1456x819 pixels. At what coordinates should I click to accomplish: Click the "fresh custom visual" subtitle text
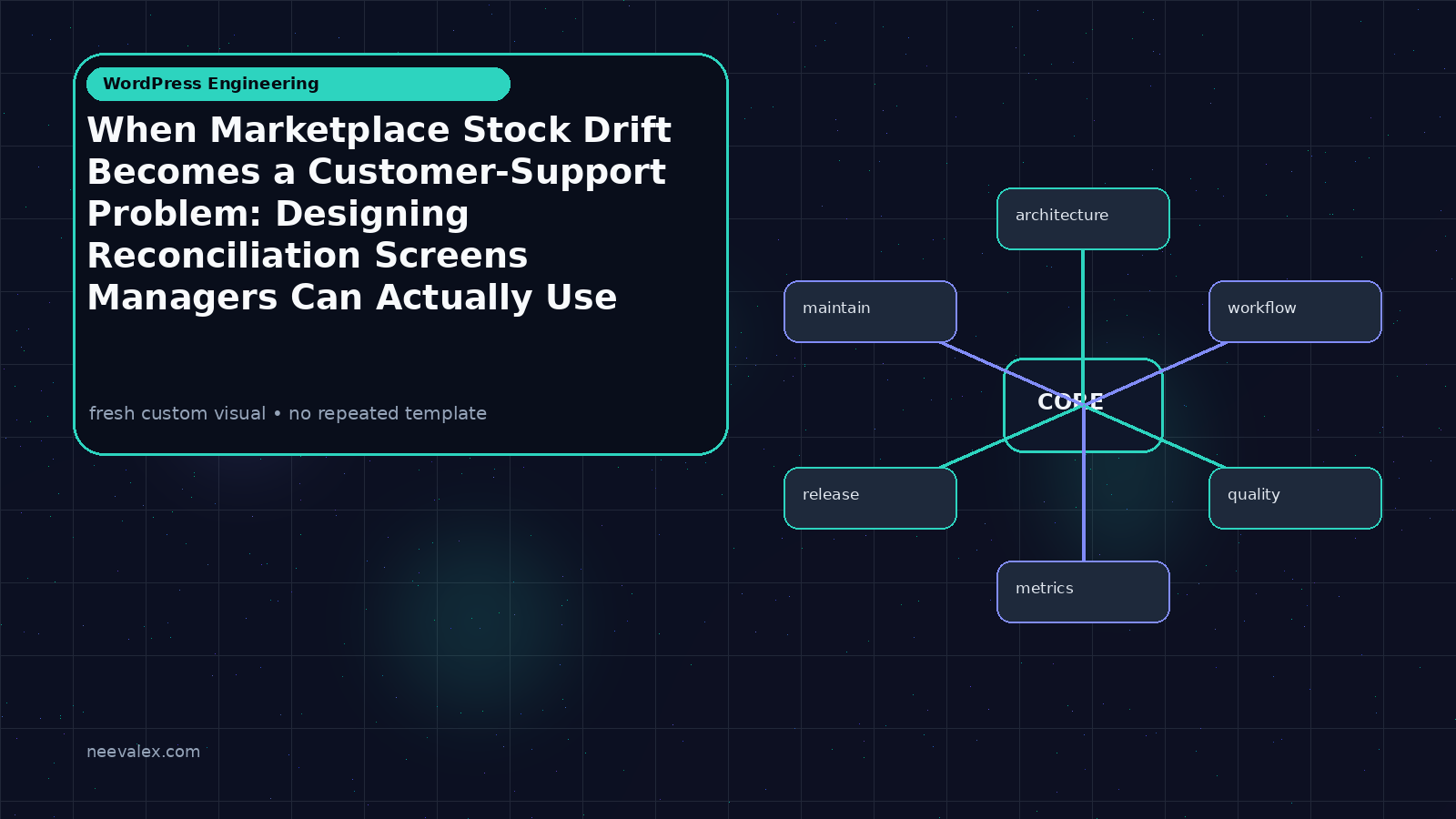(288, 413)
